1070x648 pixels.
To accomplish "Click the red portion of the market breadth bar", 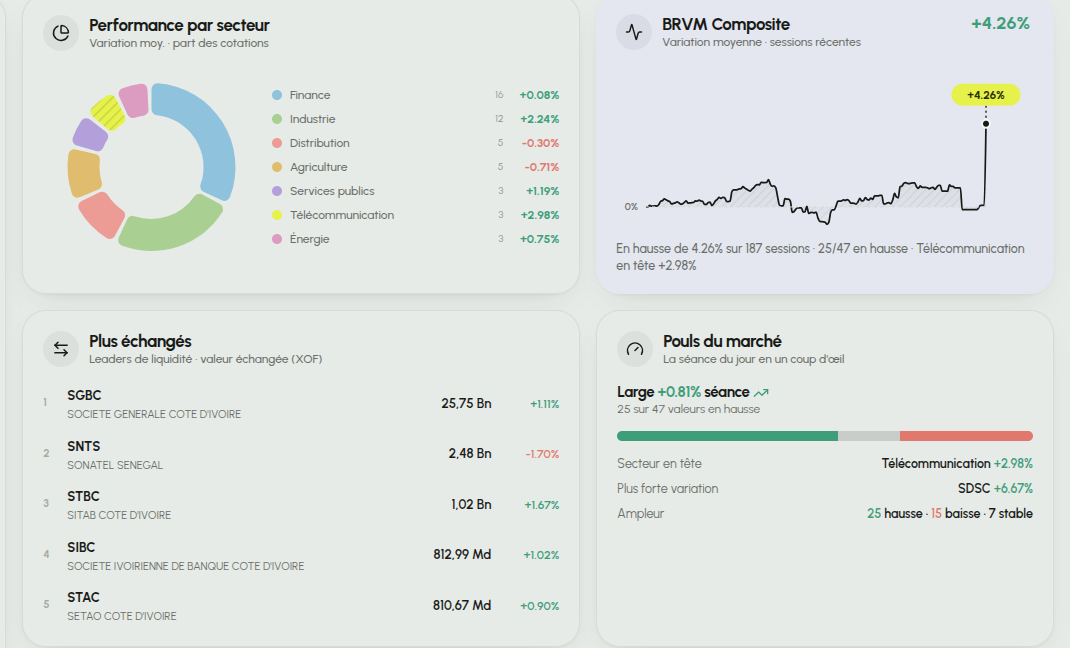I will (x=966, y=436).
